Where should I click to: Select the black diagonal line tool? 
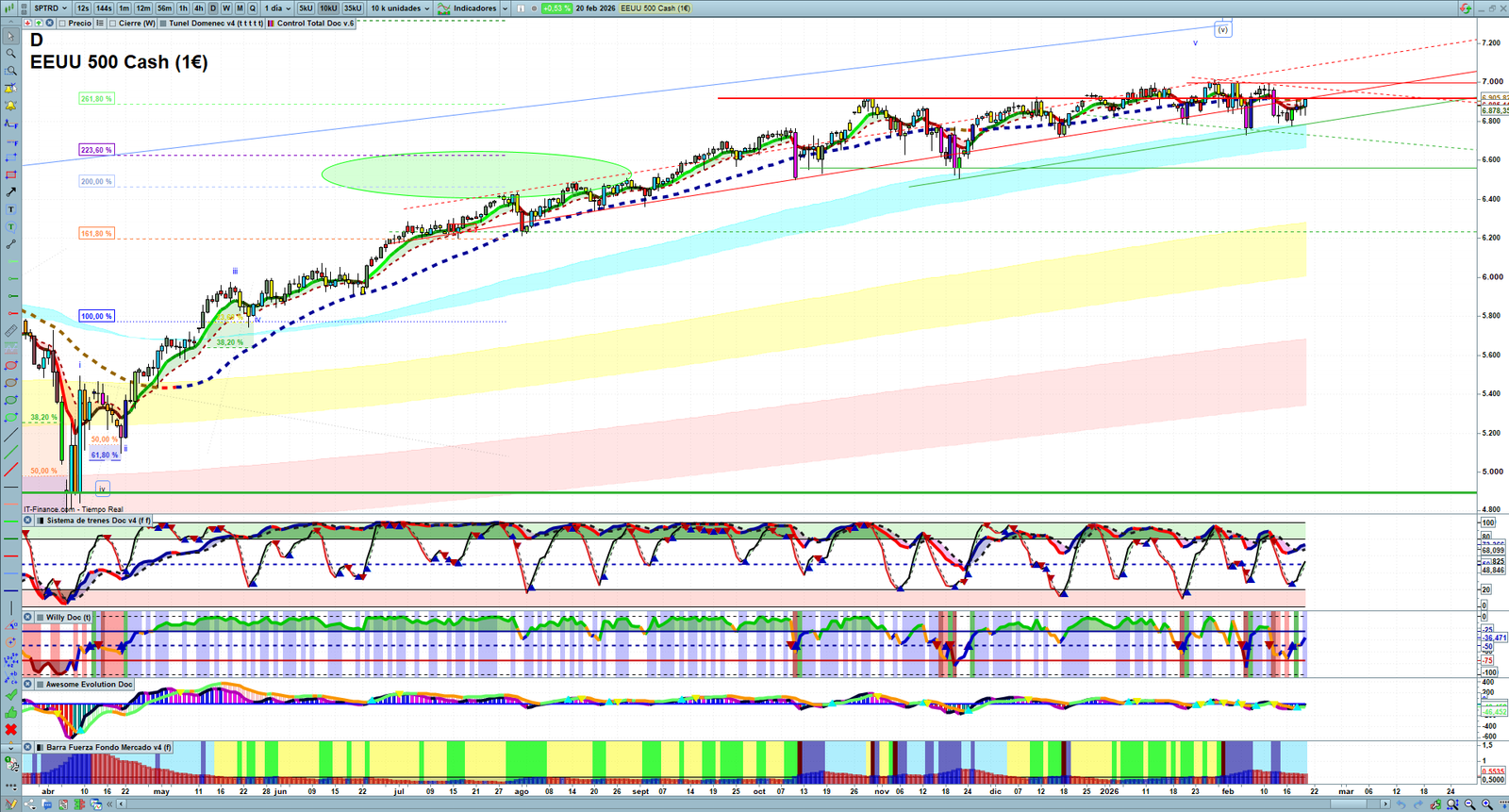click(x=10, y=435)
